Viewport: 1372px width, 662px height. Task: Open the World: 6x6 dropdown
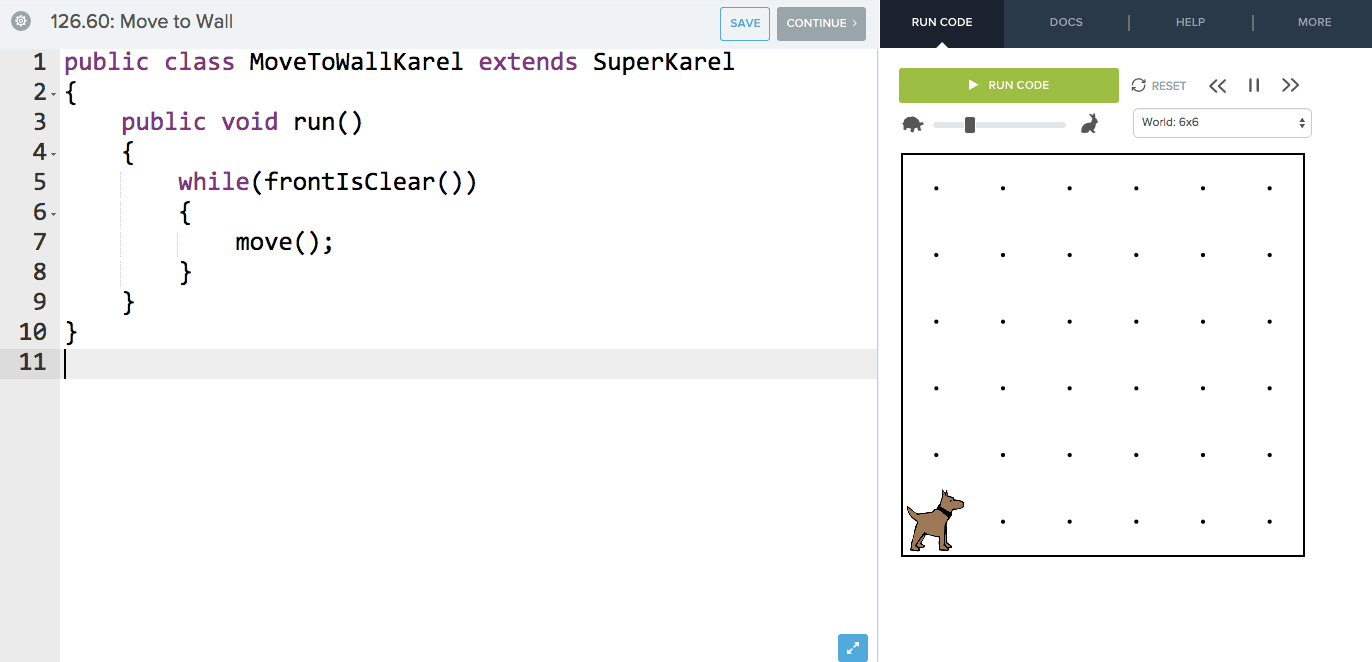coord(1220,122)
